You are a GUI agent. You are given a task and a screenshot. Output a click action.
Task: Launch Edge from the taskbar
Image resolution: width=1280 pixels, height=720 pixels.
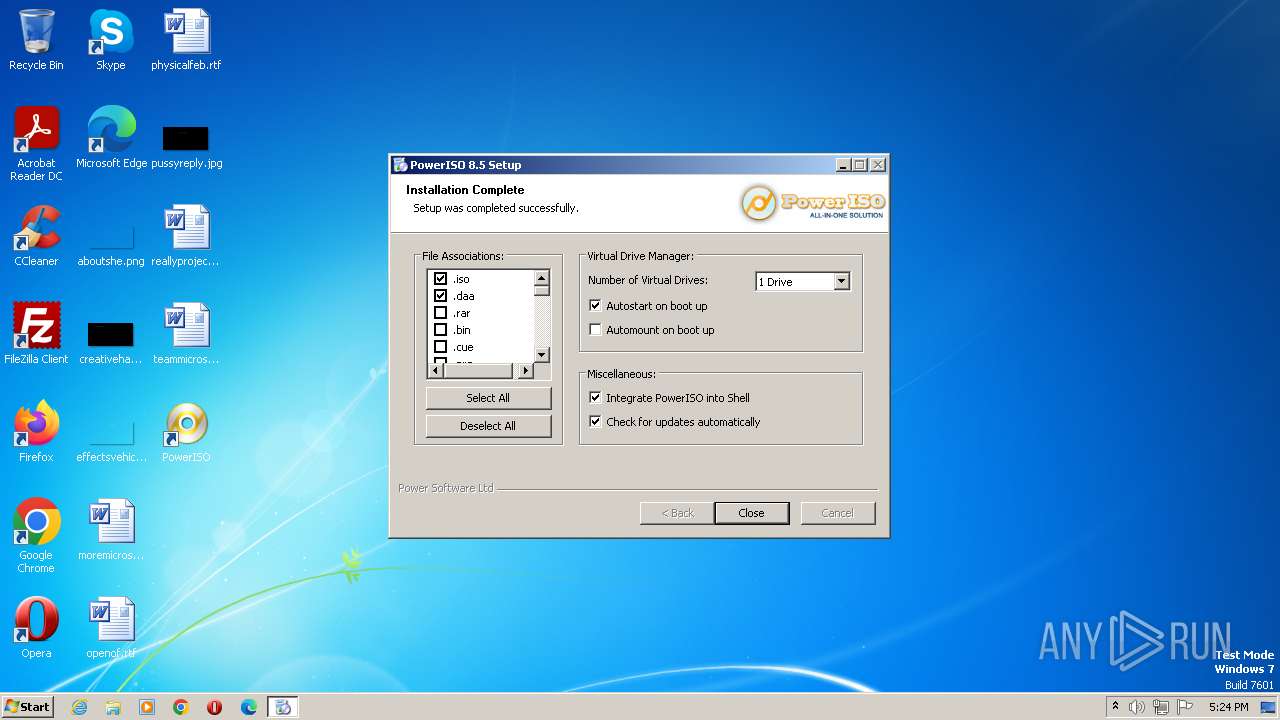(249, 707)
